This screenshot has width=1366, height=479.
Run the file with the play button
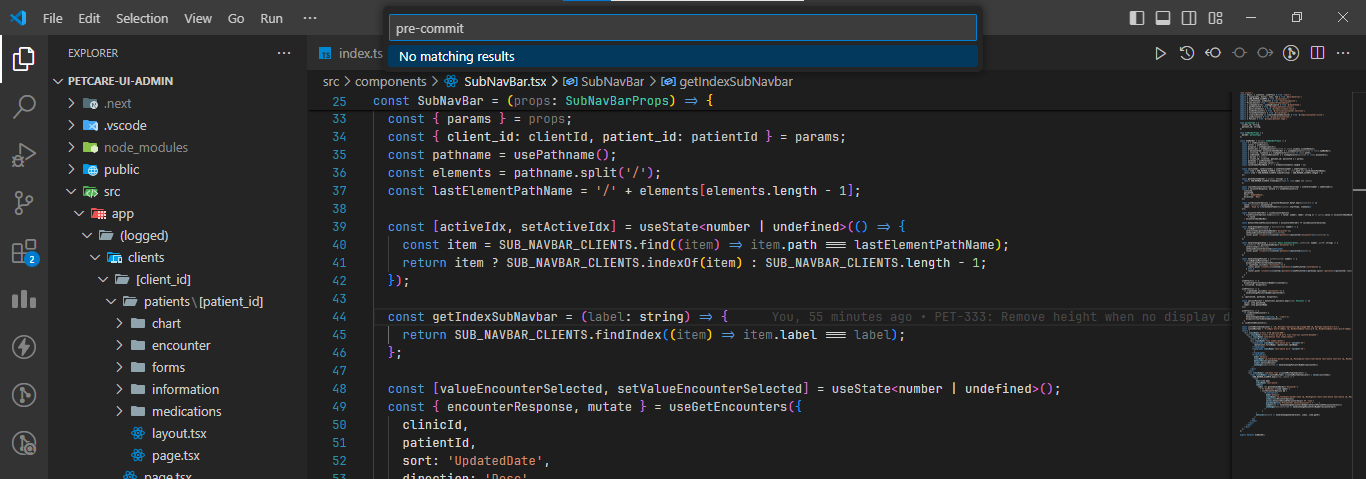(1160, 53)
